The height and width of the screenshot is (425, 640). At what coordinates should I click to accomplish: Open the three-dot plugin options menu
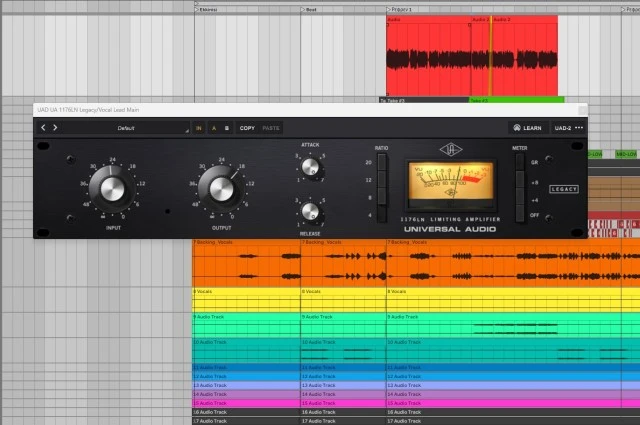(579, 128)
